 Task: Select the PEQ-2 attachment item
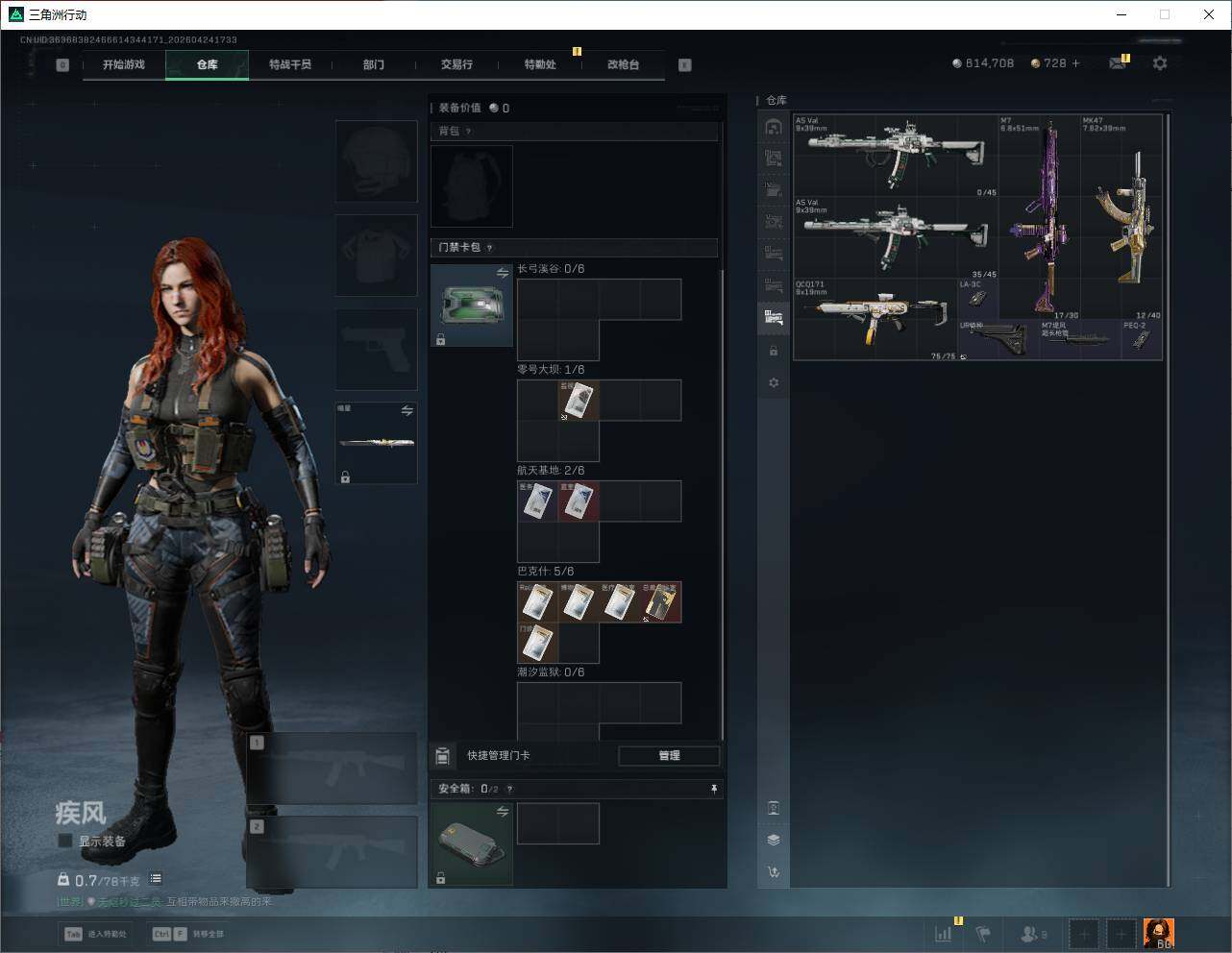1142,340
